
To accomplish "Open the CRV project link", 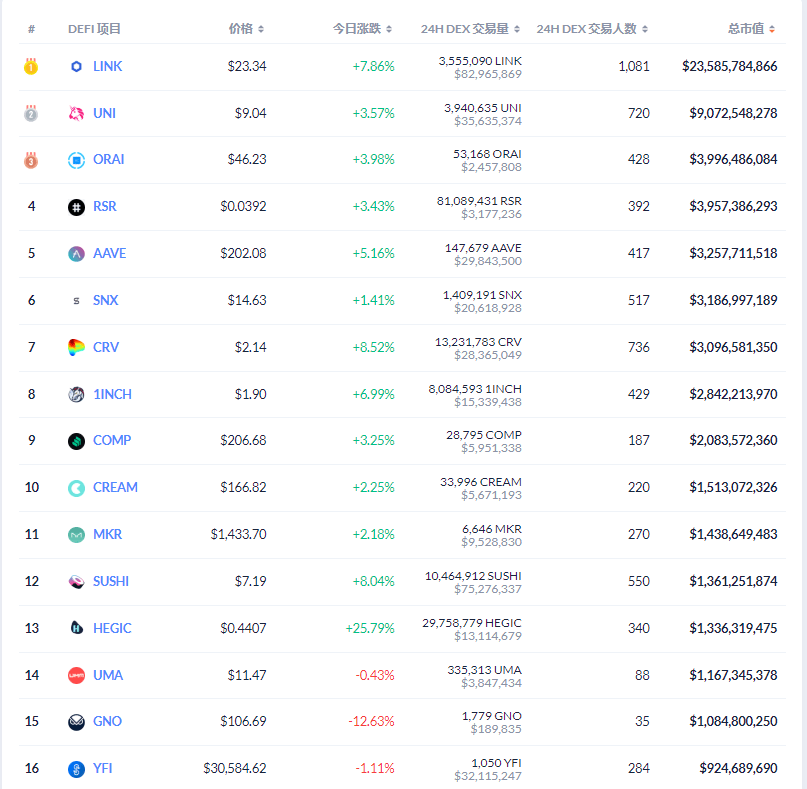I will tap(106, 347).
